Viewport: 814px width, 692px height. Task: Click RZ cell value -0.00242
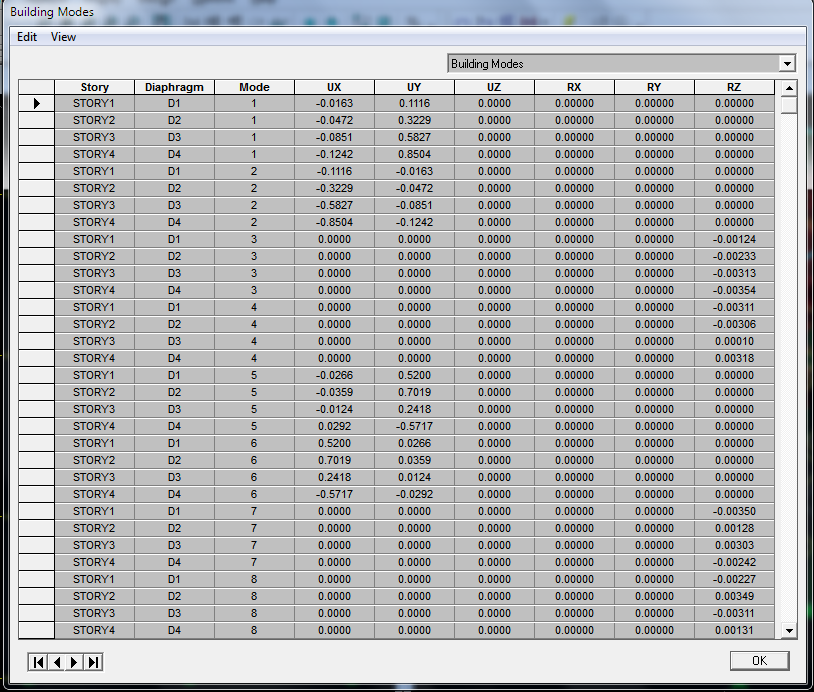coord(734,562)
